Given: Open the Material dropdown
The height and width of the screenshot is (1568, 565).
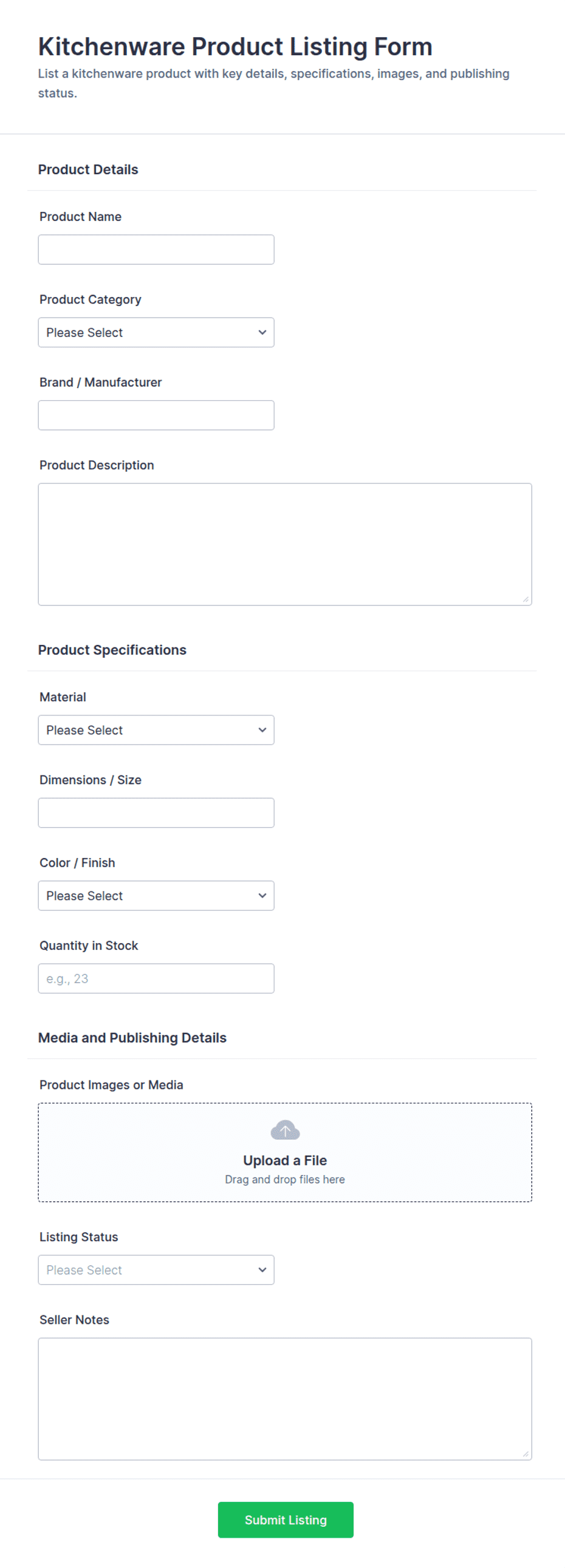Looking at the screenshot, I should pyautogui.click(x=156, y=730).
